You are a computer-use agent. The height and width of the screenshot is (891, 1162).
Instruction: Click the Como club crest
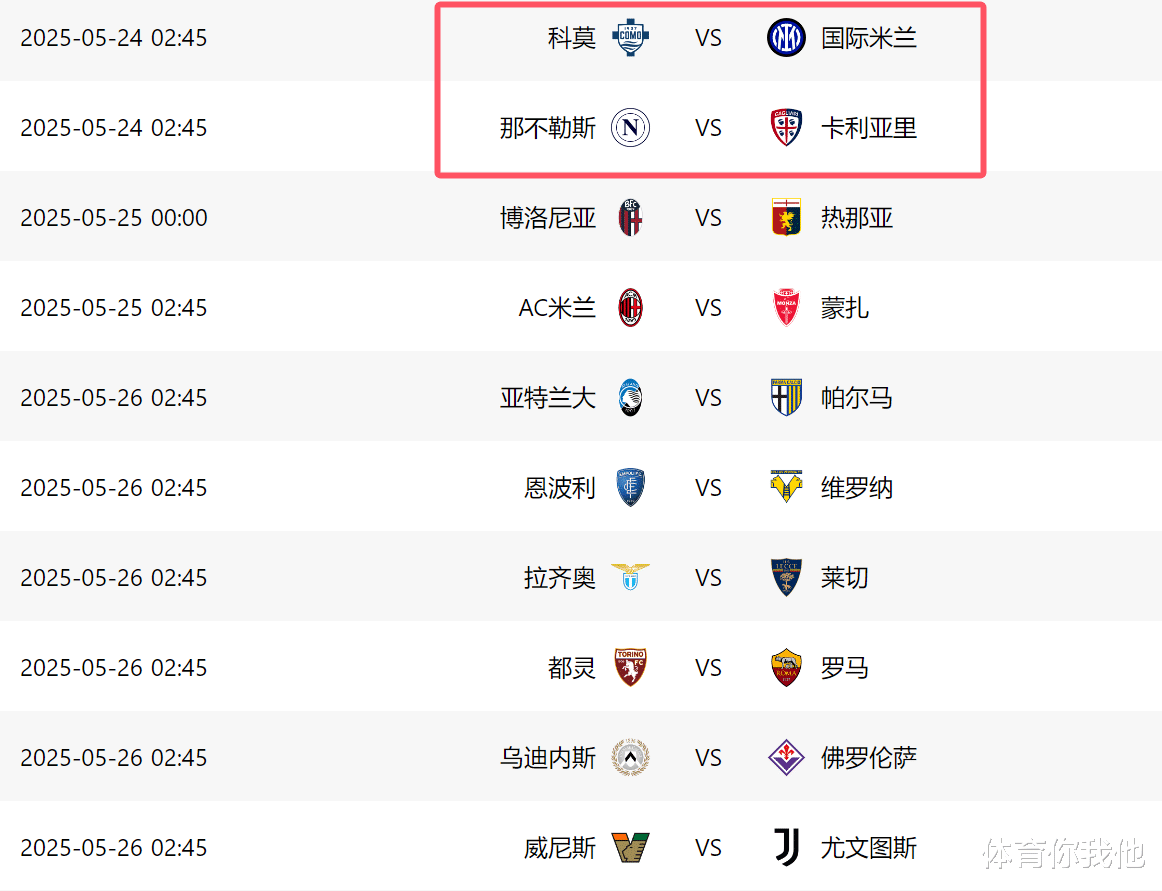(630, 38)
